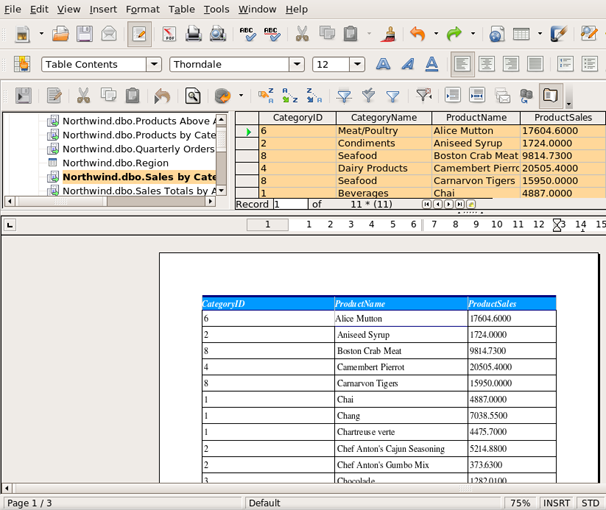The height and width of the screenshot is (510, 606).
Task: Open the Format menu
Action: (x=142, y=9)
